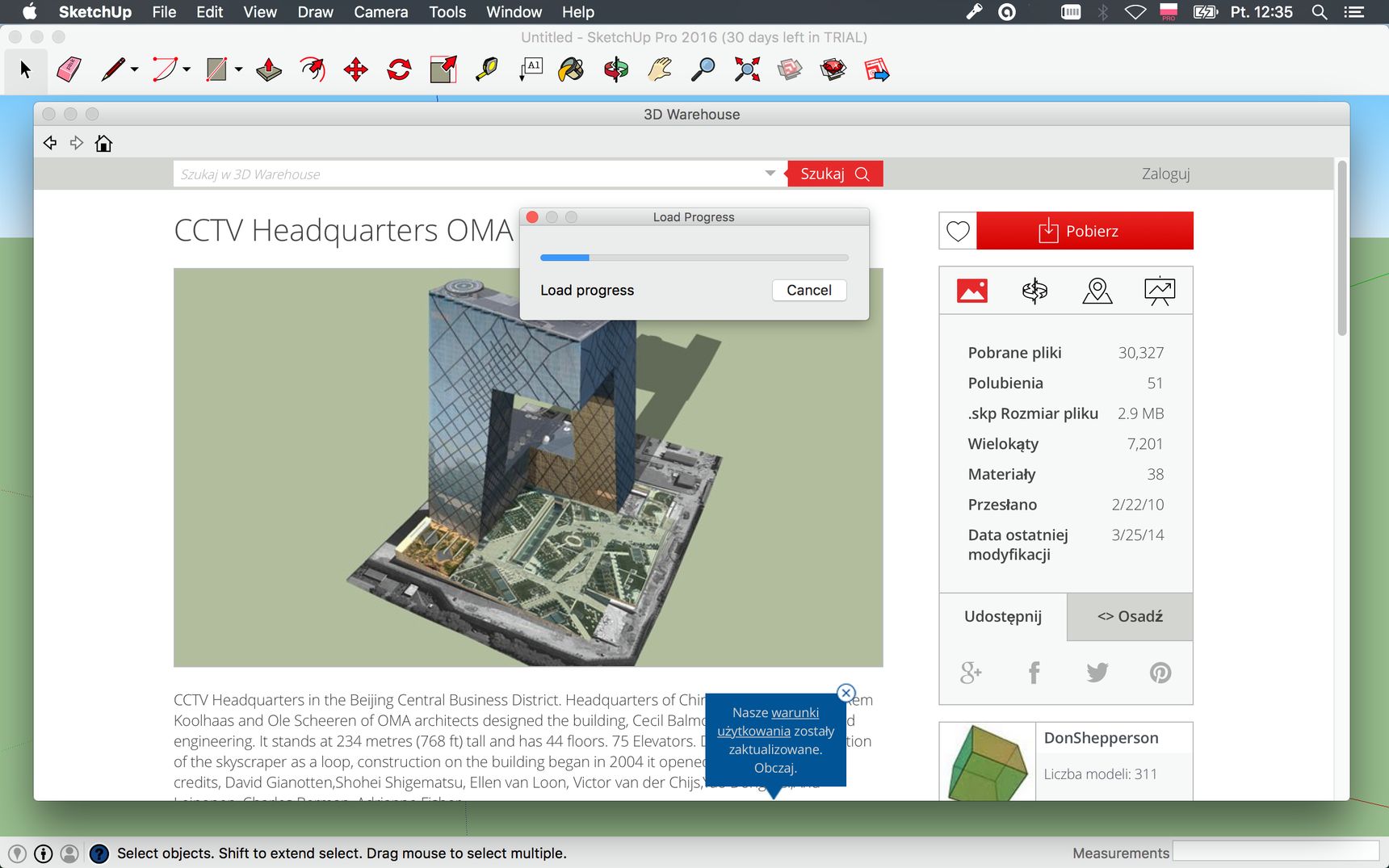The height and width of the screenshot is (868, 1389).
Task: Open the Line tool dropdown arrow
Action: point(134,70)
